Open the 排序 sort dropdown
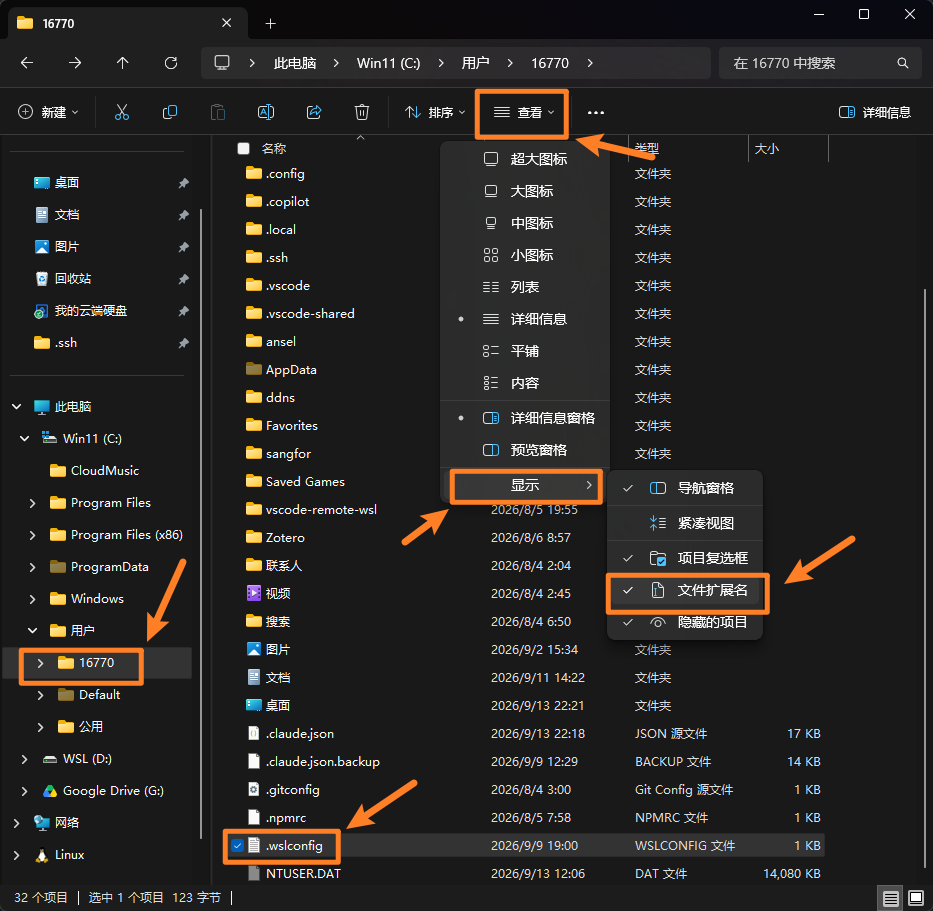The image size is (933, 911). click(x=434, y=112)
